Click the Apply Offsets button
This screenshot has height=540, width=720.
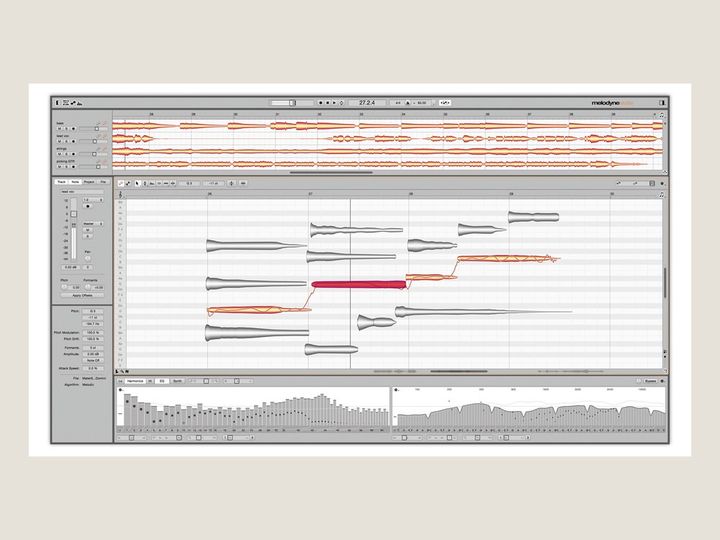83,295
